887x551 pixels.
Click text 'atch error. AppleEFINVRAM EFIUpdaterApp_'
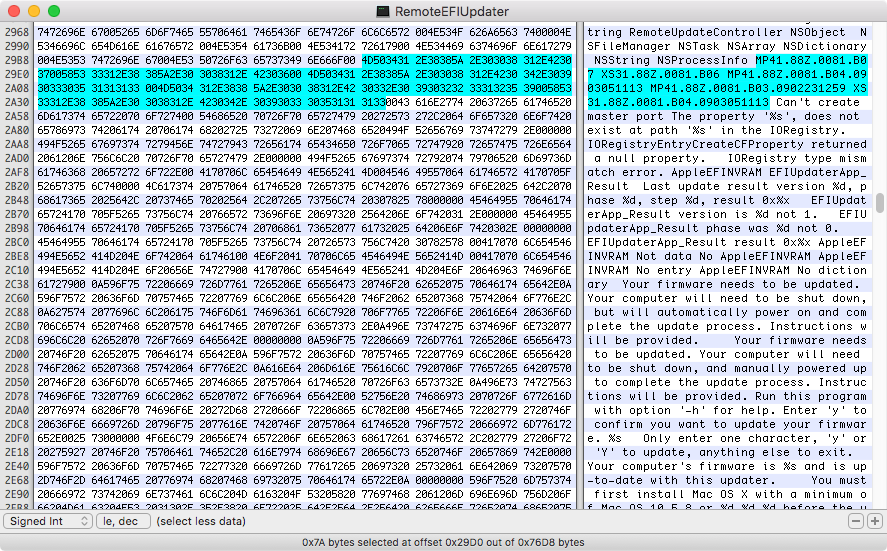pos(726,172)
